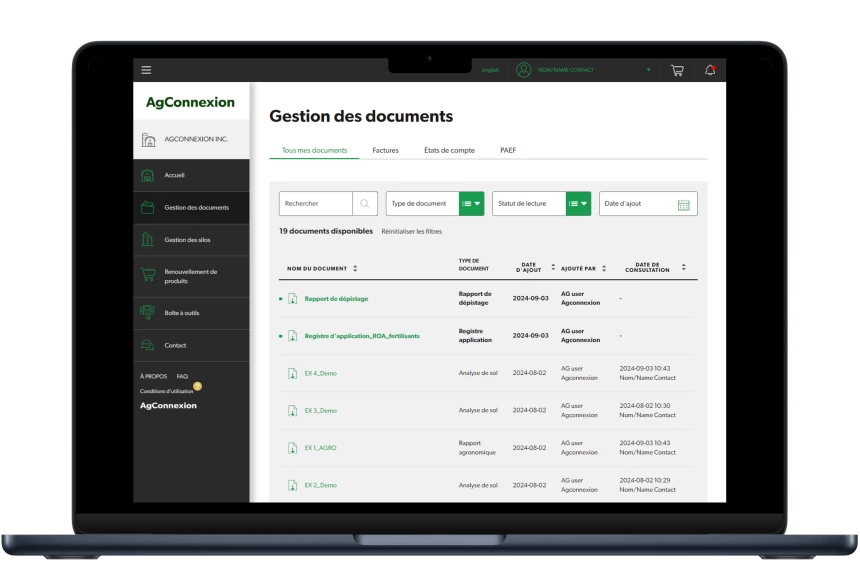Click download icon for EX 4_Demo

tap(293, 373)
